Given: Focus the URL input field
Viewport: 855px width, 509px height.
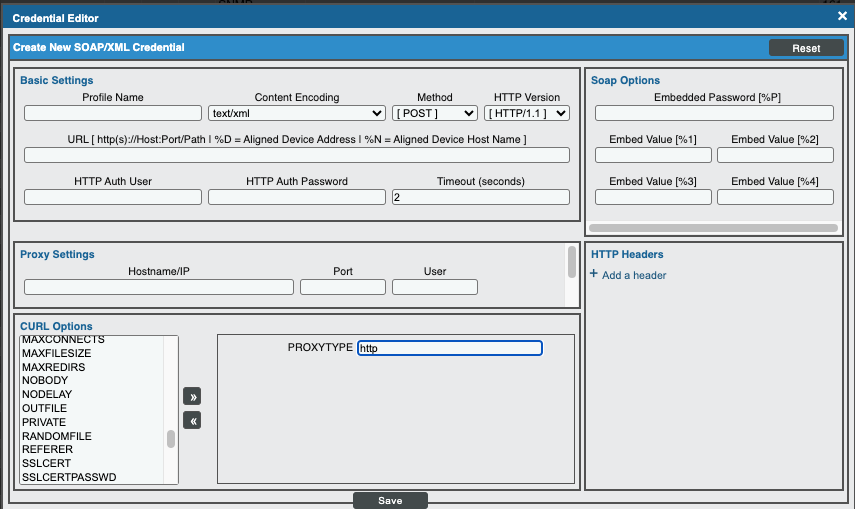Looking at the screenshot, I should coord(296,155).
